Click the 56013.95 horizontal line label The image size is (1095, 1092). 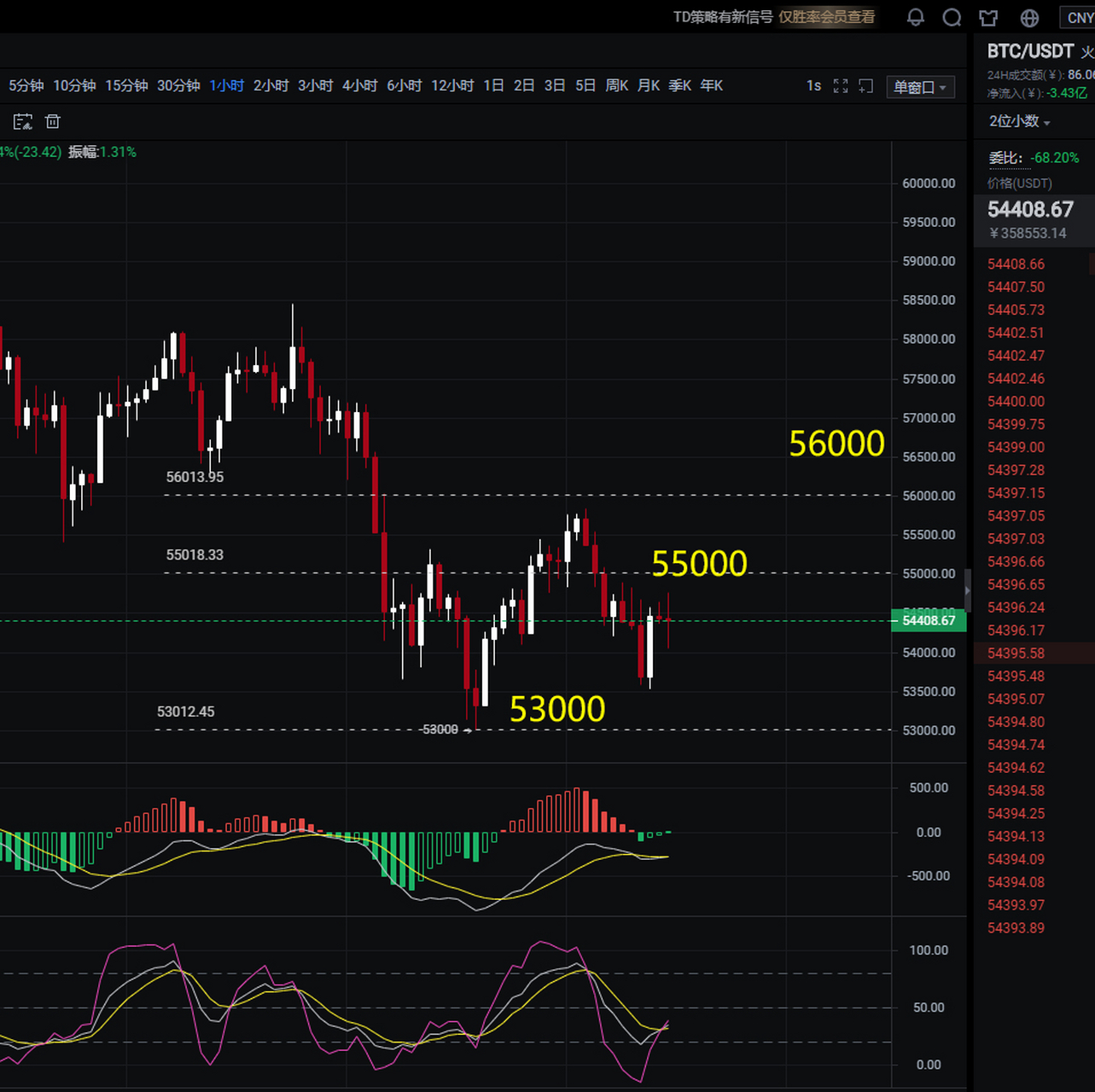(x=195, y=477)
